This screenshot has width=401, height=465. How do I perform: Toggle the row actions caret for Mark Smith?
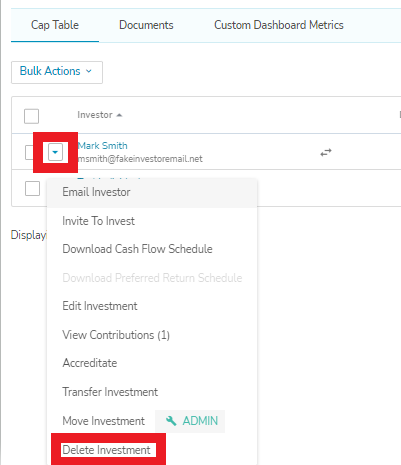pos(55,153)
